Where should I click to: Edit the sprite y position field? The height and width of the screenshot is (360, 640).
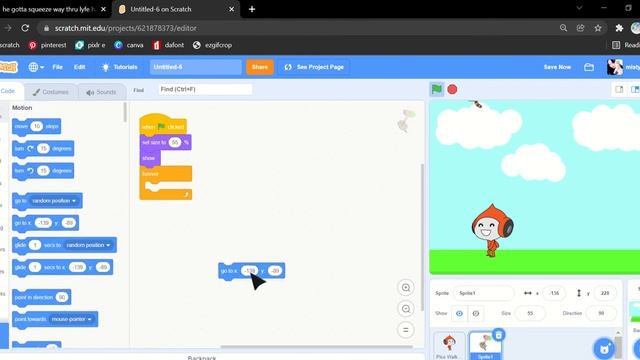(x=605, y=293)
